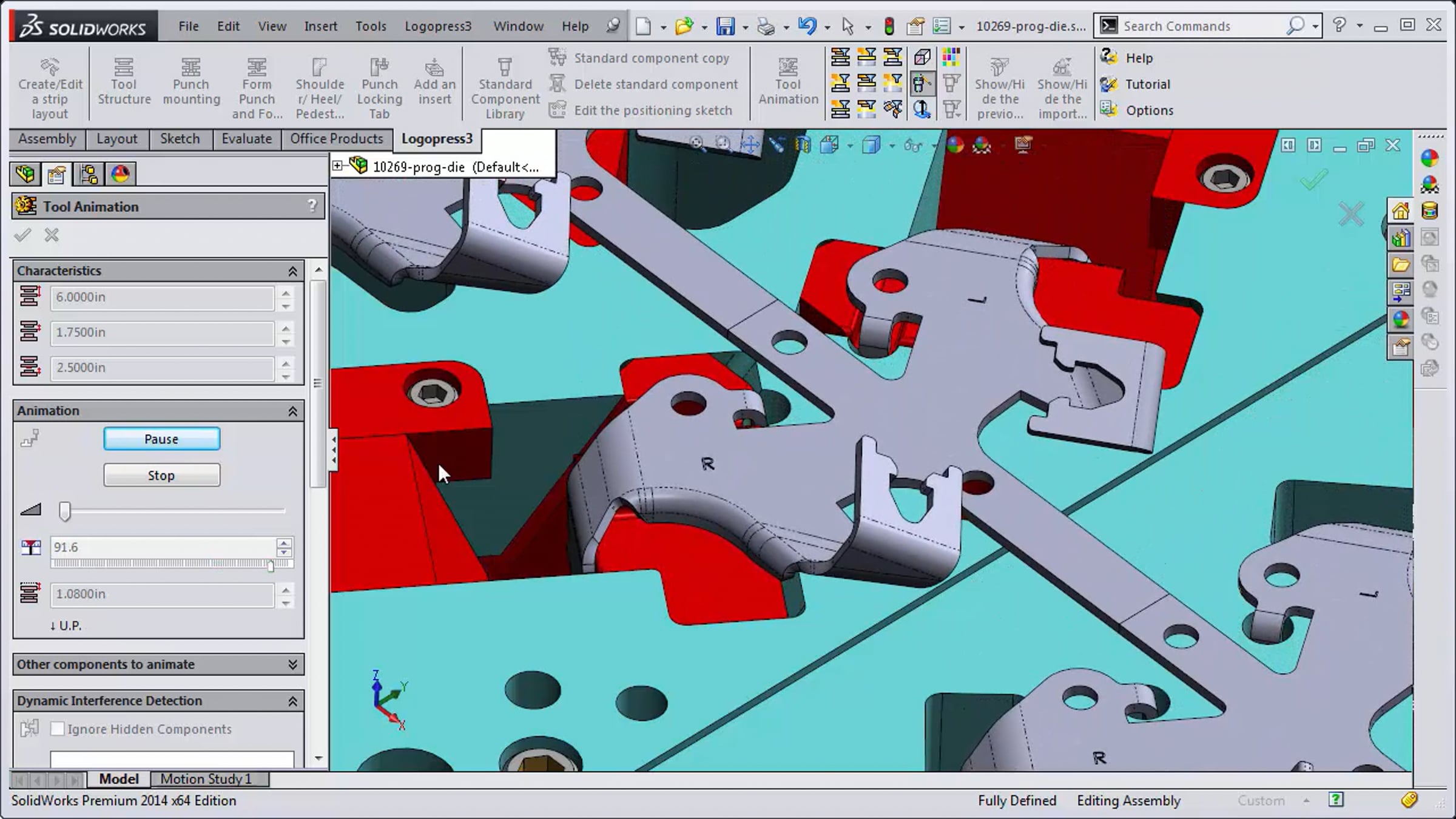The image size is (1456, 819).
Task: Pause the tool animation
Action: coord(161,439)
